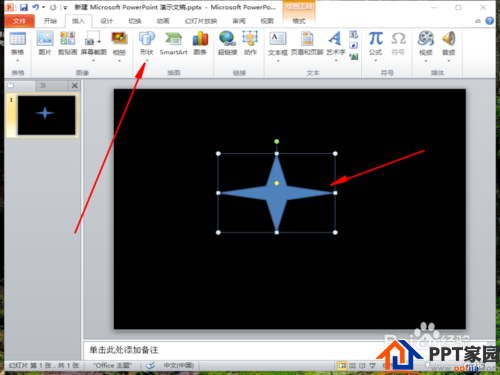The image size is (500, 375).
Task: Click the small insert object icon
Action: point(354,57)
